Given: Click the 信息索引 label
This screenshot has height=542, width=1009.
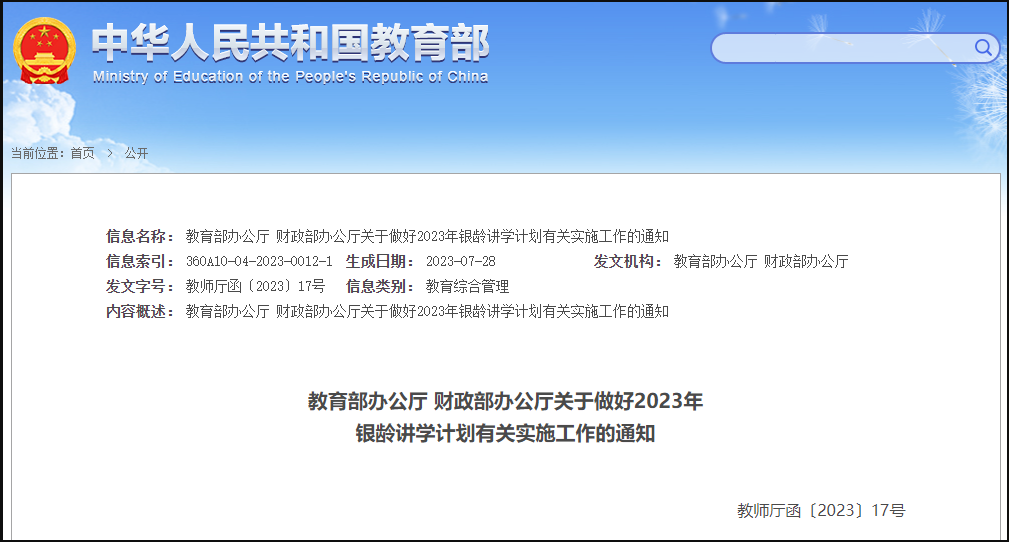Looking at the screenshot, I should point(140,261).
